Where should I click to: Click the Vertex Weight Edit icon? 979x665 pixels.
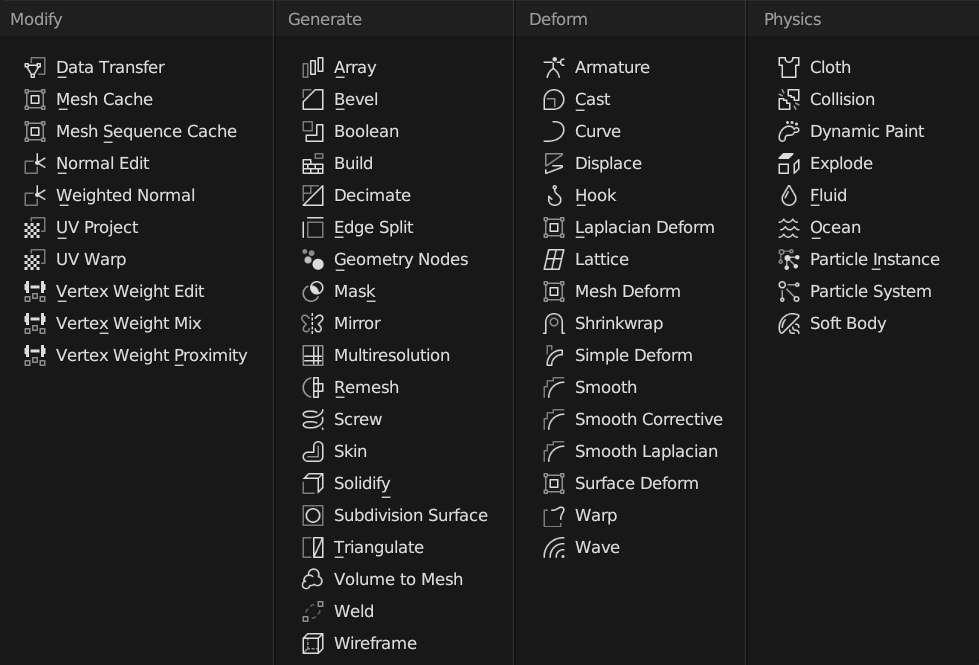tap(35, 292)
